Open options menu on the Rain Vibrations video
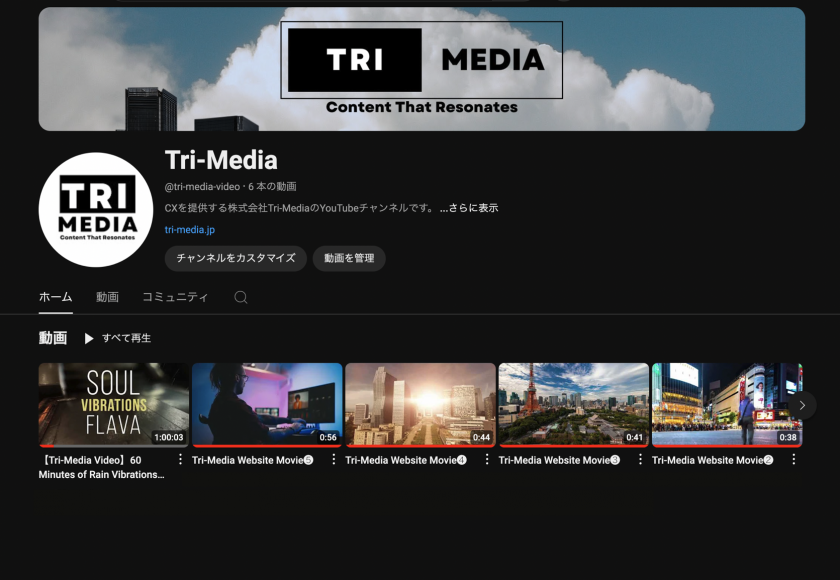 tap(178, 460)
